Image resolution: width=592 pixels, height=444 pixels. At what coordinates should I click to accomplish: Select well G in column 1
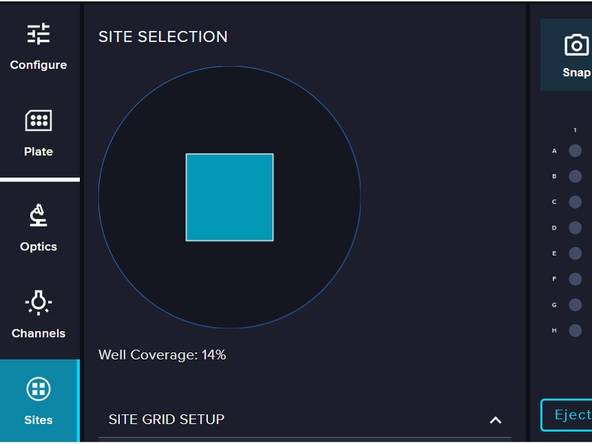pyautogui.click(x=575, y=305)
